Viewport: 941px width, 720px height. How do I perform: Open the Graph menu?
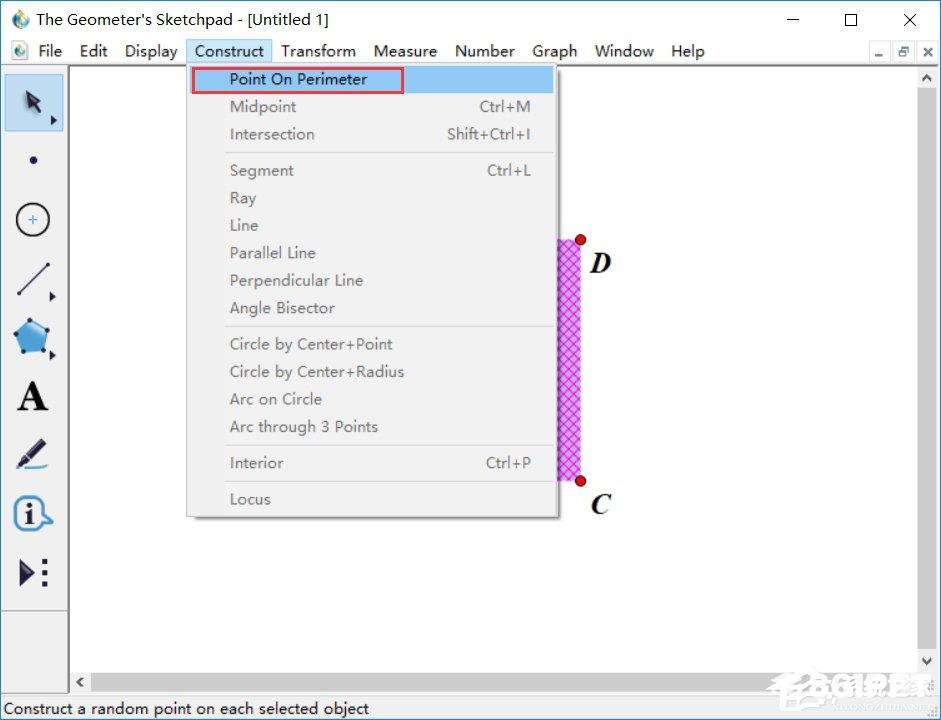(x=555, y=51)
